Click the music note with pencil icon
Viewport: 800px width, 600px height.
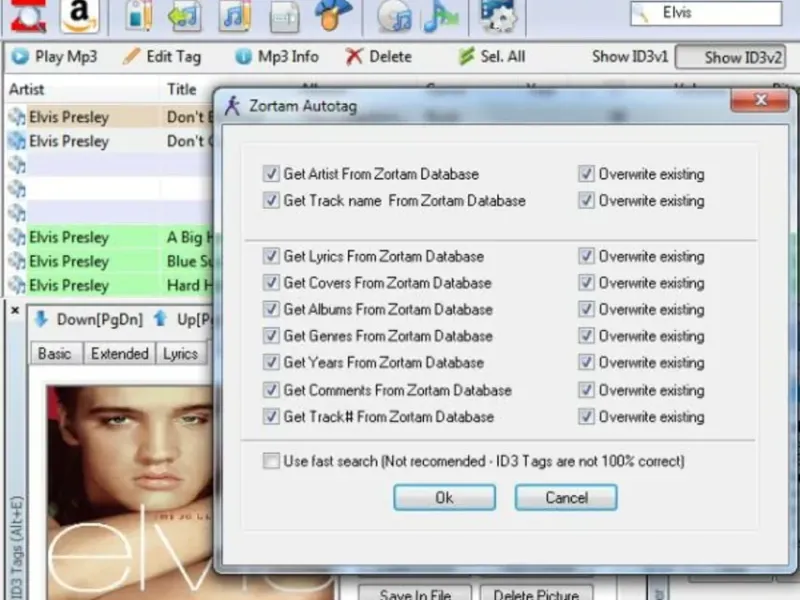(235, 16)
